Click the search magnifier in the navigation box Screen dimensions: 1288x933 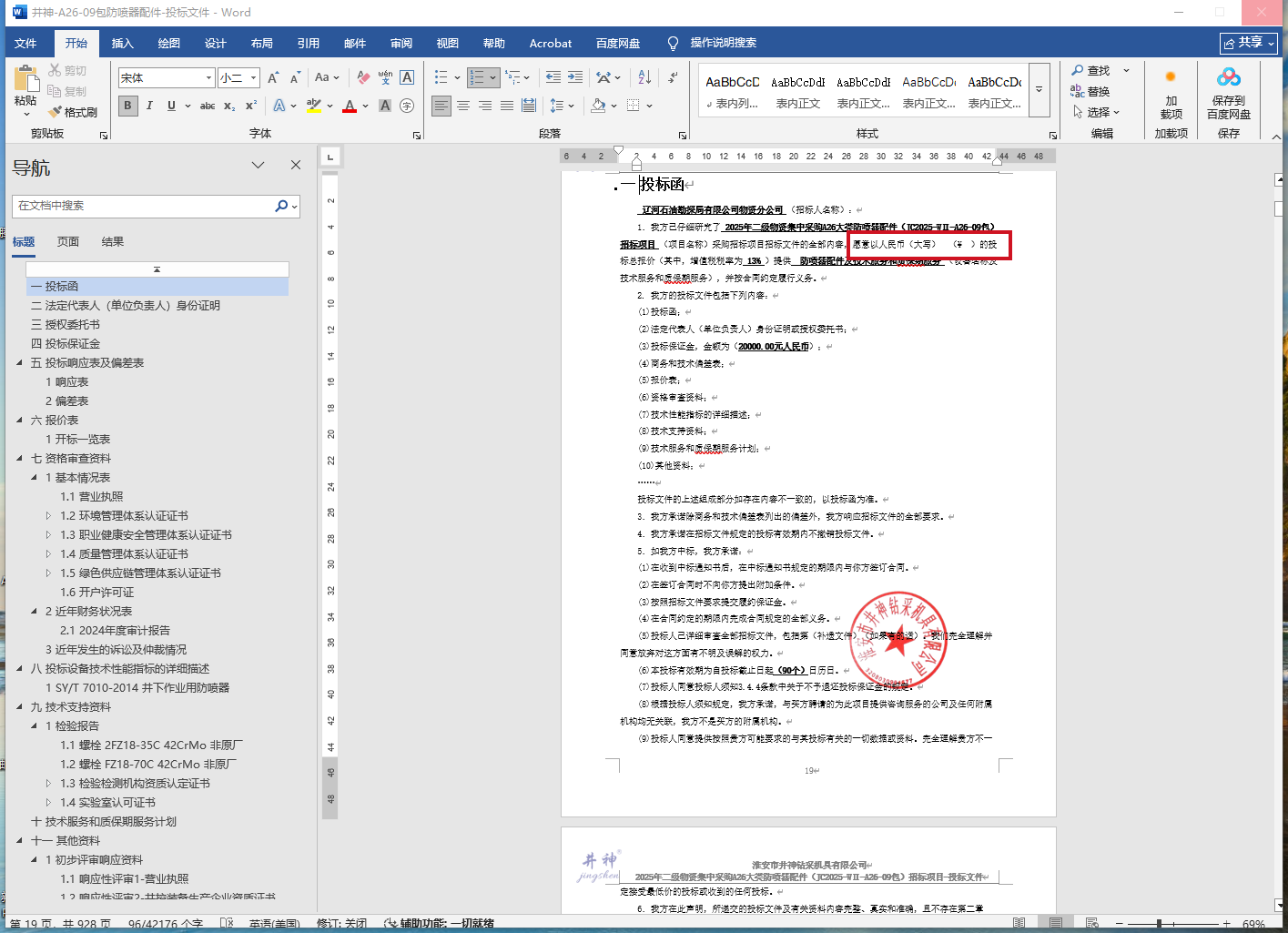pos(281,206)
